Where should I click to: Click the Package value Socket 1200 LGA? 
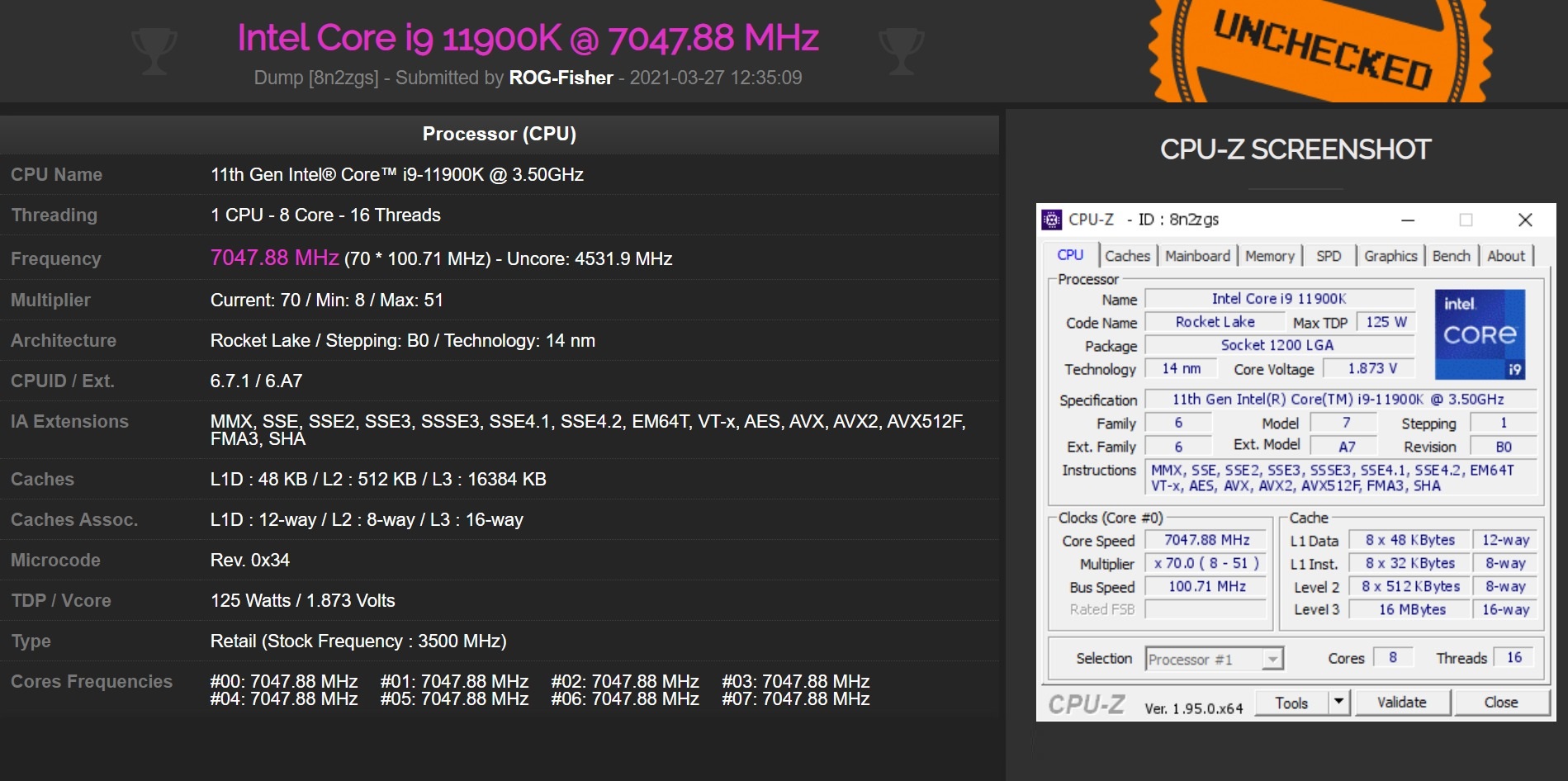click(x=1279, y=345)
